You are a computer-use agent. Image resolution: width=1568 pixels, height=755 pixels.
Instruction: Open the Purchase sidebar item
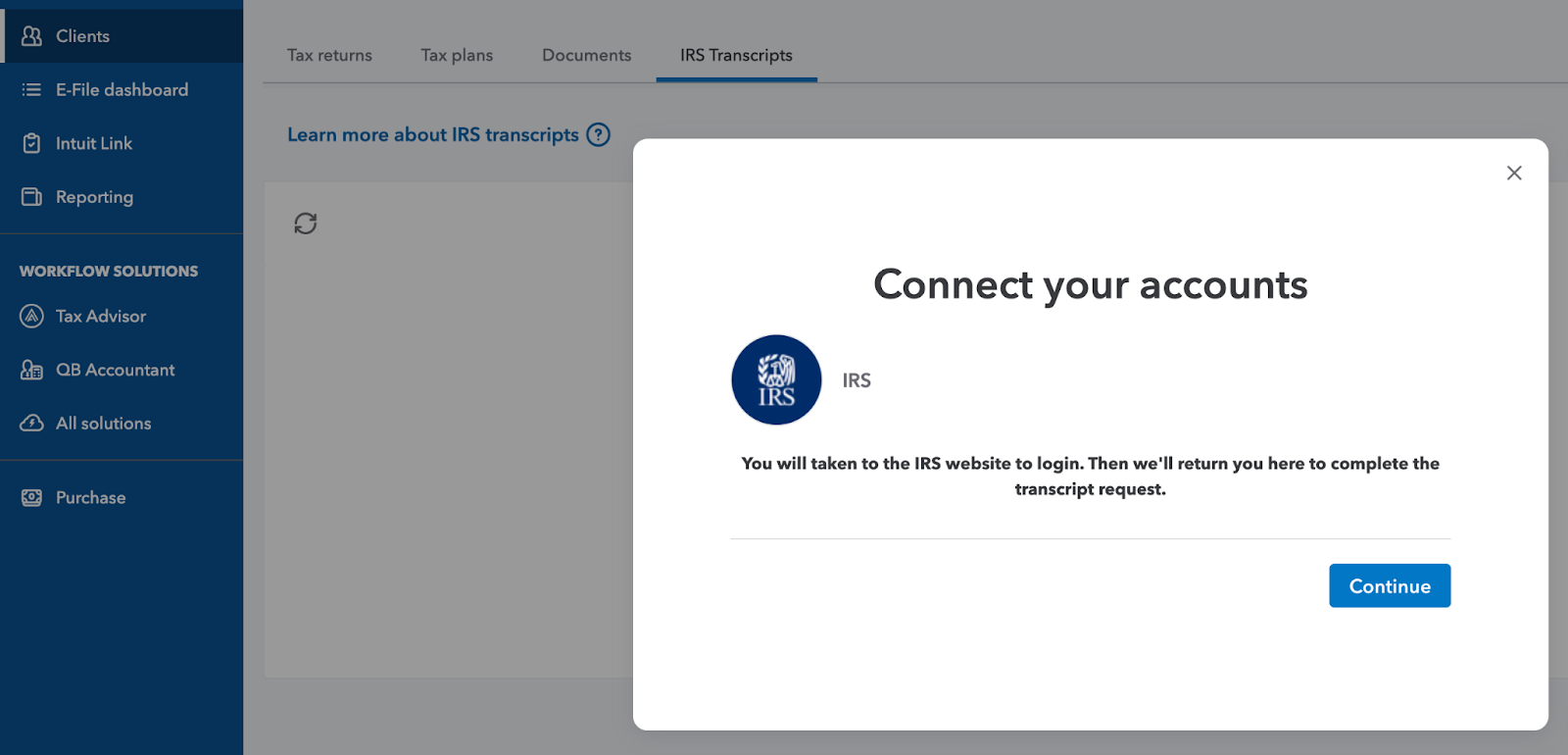coord(90,498)
